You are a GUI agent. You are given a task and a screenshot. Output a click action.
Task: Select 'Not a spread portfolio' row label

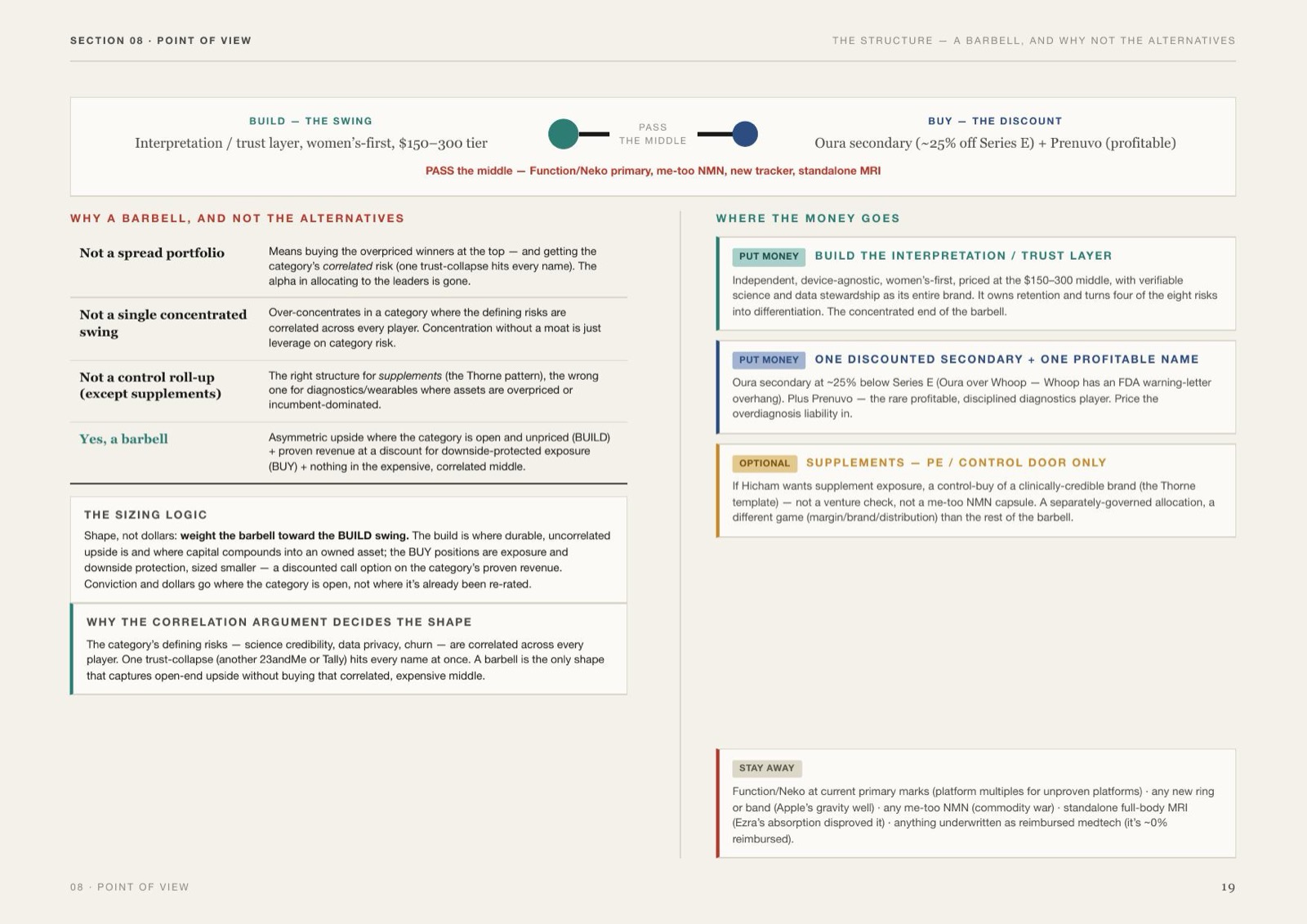[152, 252]
